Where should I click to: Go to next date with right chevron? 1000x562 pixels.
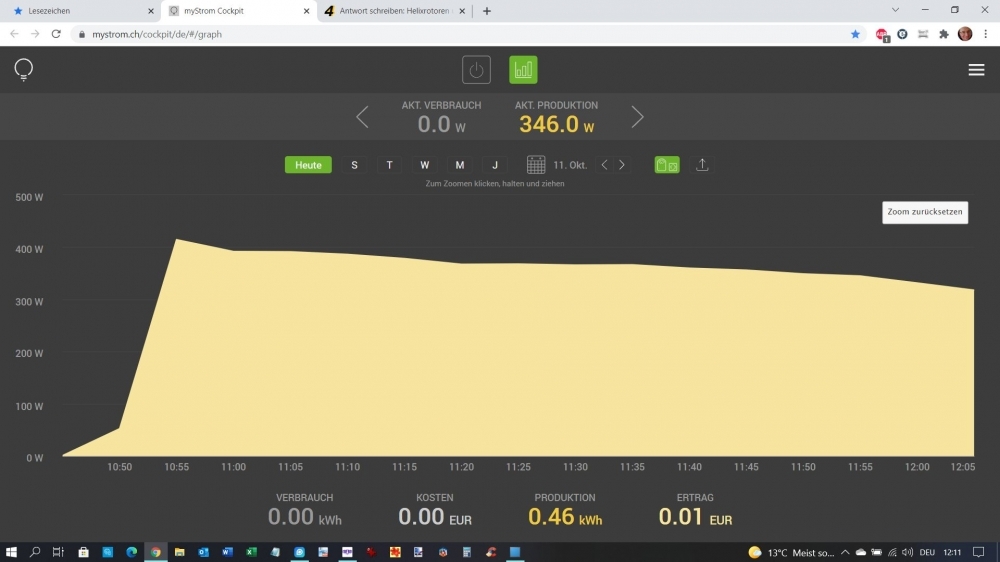tap(622, 165)
